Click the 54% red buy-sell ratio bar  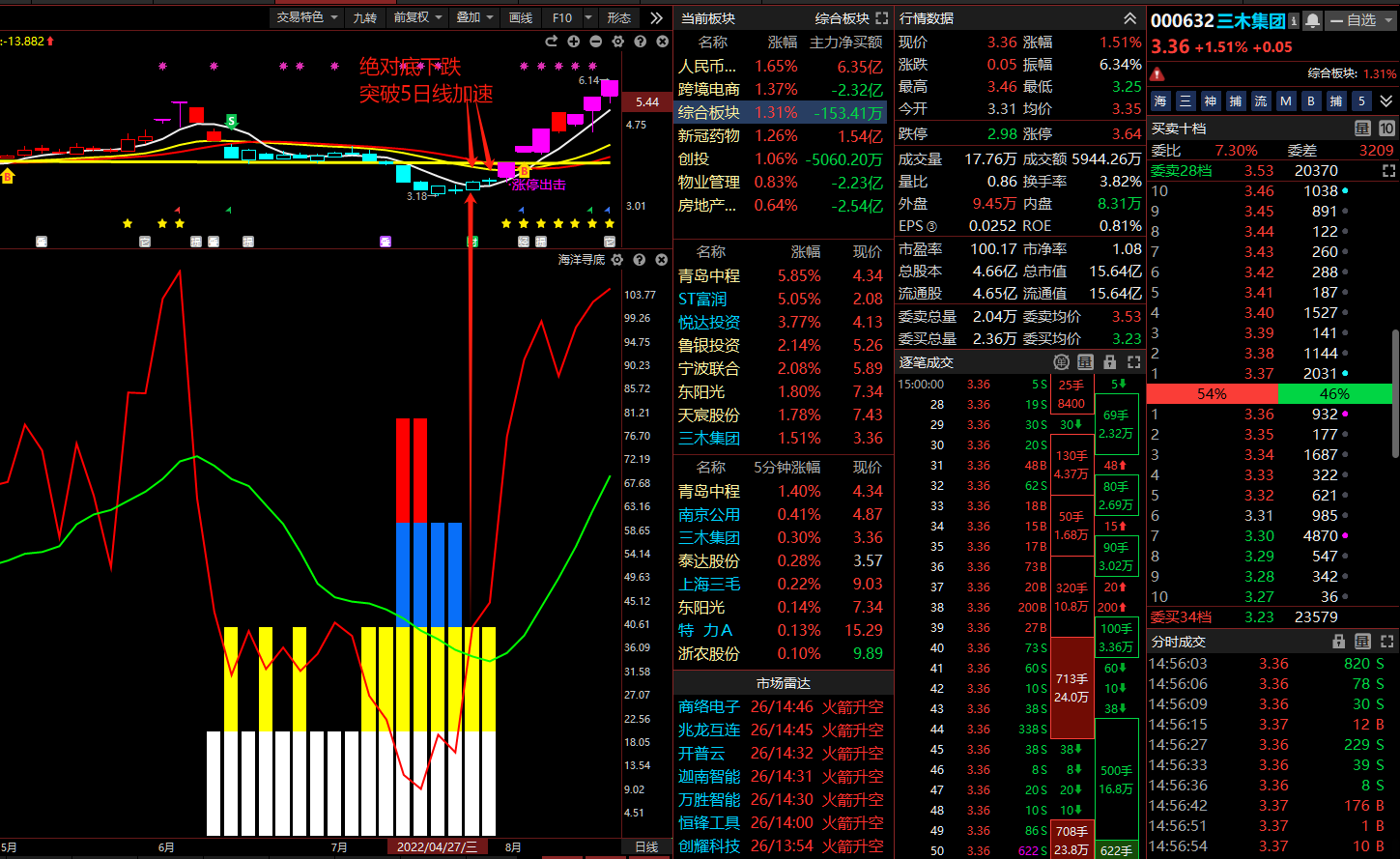(1212, 393)
